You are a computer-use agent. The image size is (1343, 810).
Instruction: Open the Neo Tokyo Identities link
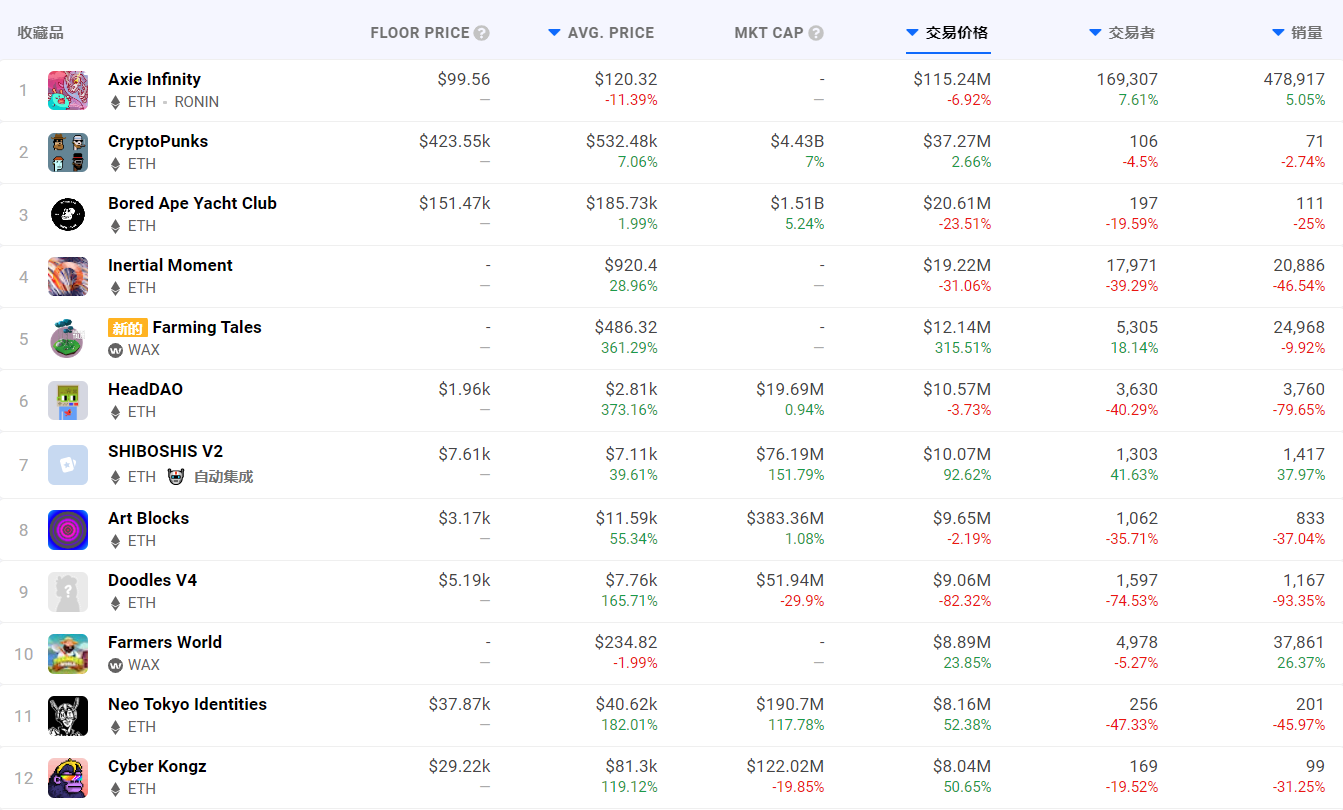[x=187, y=704]
